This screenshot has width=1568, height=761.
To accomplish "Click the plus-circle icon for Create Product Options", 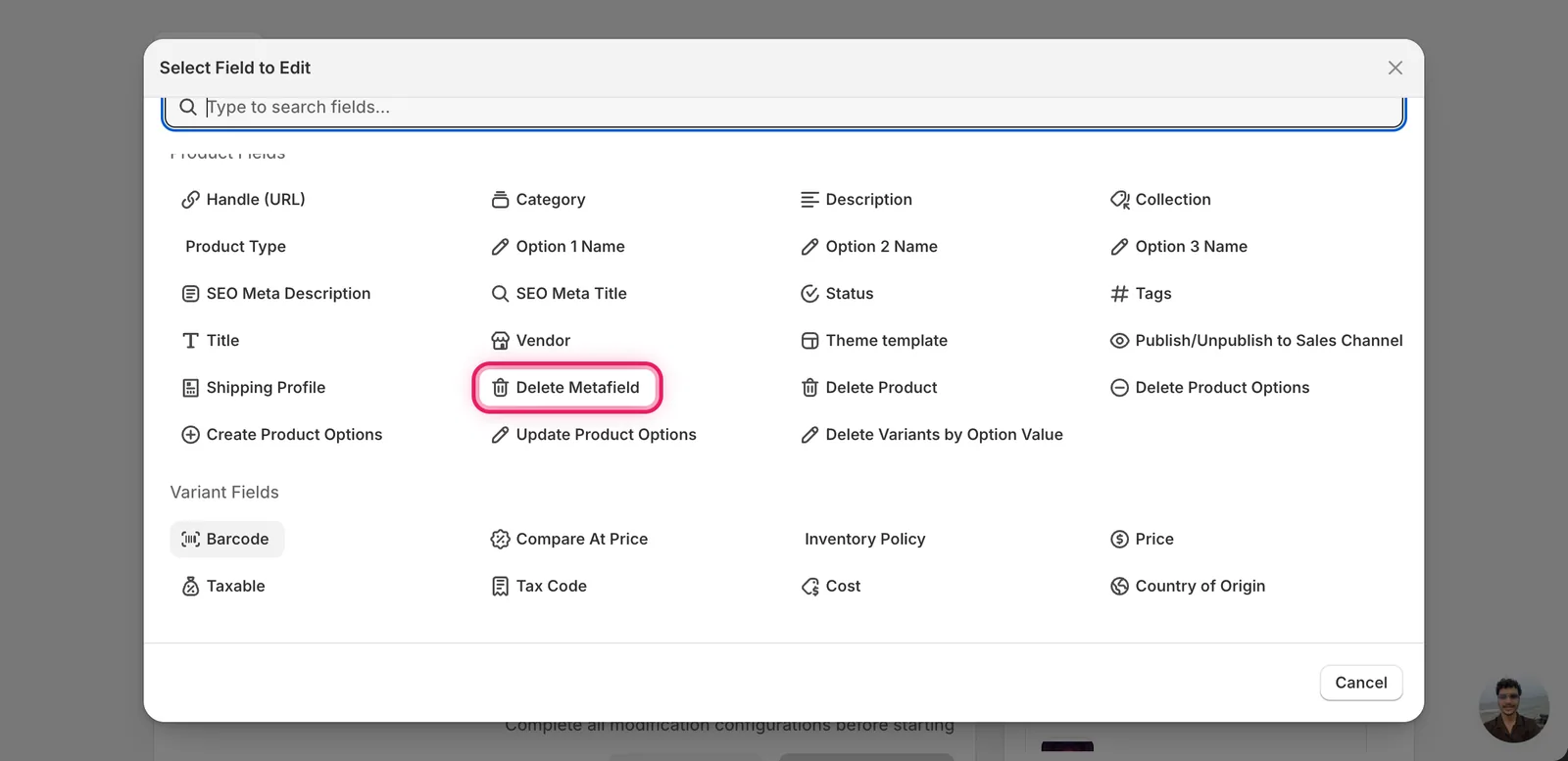I will coord(190,435).
